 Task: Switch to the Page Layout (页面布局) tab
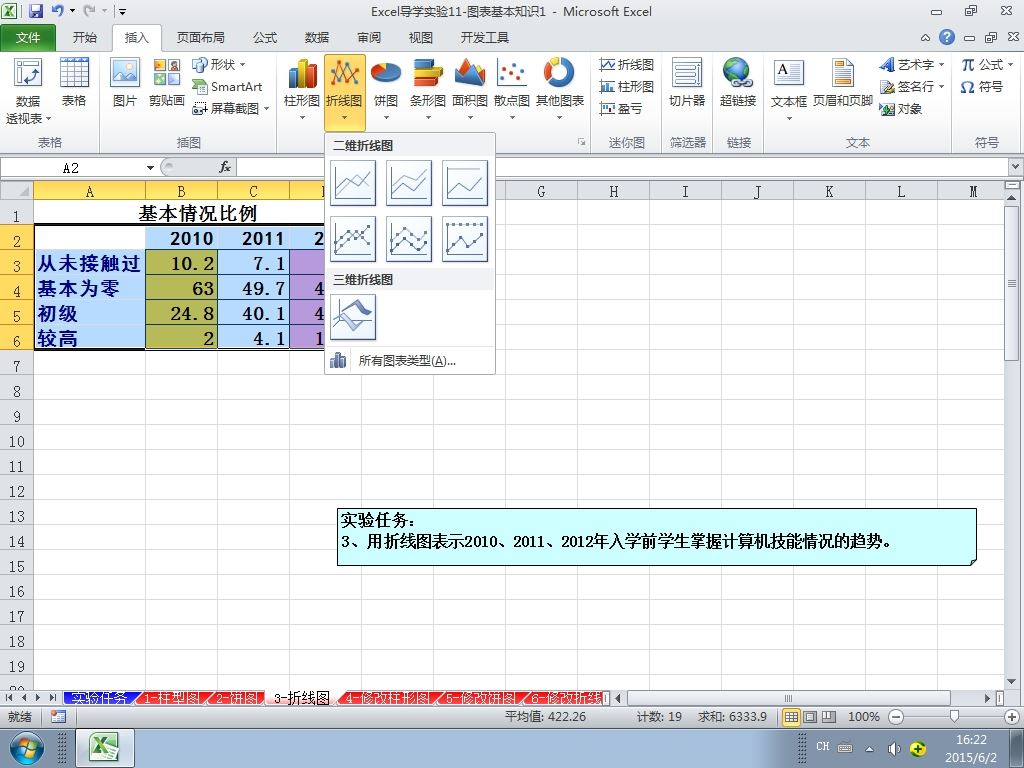pos(200,38)
